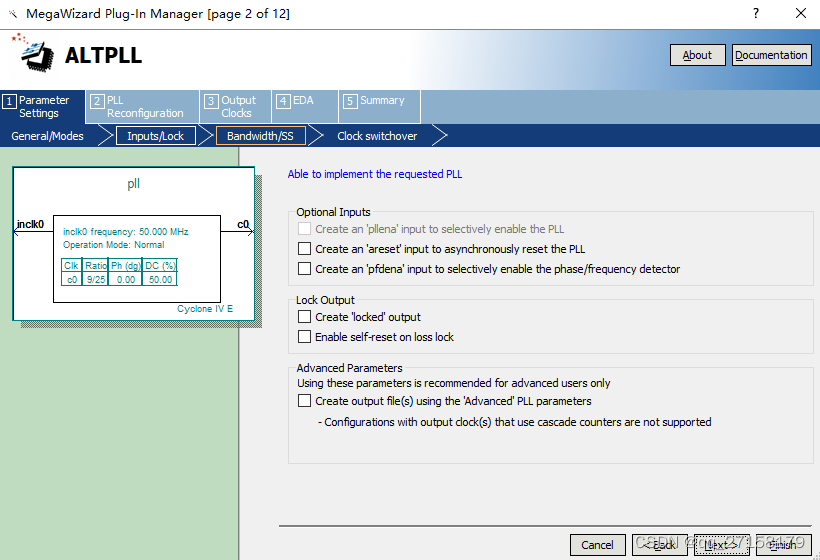Click the 9/25 ratio table cell

pos(96,280)
